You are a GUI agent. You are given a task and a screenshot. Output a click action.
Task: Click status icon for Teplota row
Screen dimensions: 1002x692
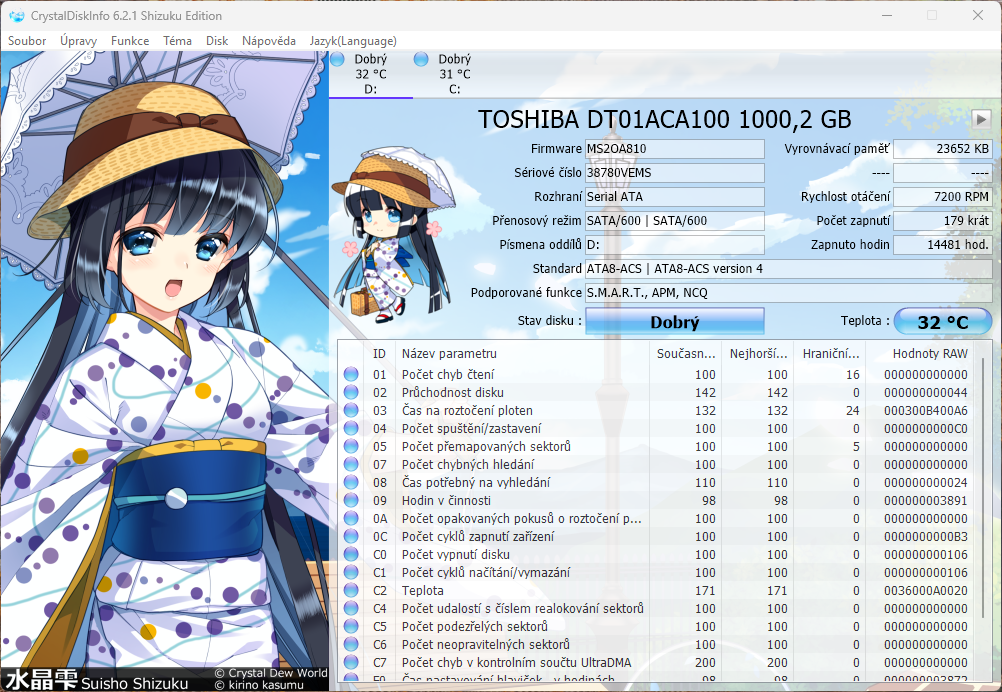point(351,590)
